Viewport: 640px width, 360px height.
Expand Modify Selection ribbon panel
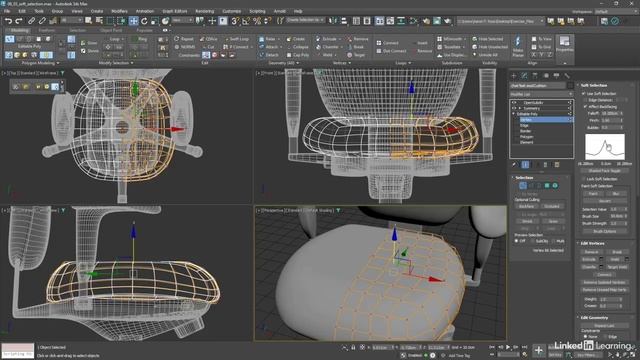click(x=116, y=63)
